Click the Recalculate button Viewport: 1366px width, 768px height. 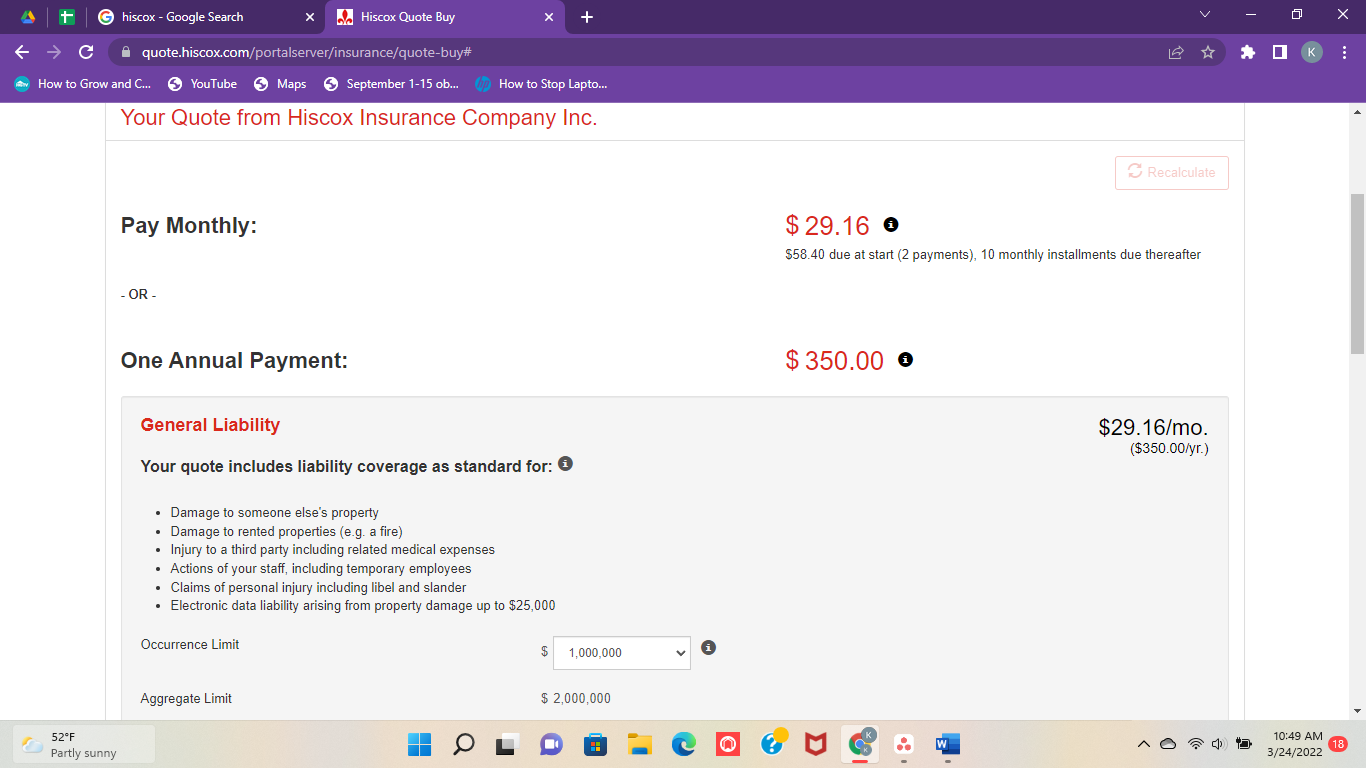pos(1172,172)
